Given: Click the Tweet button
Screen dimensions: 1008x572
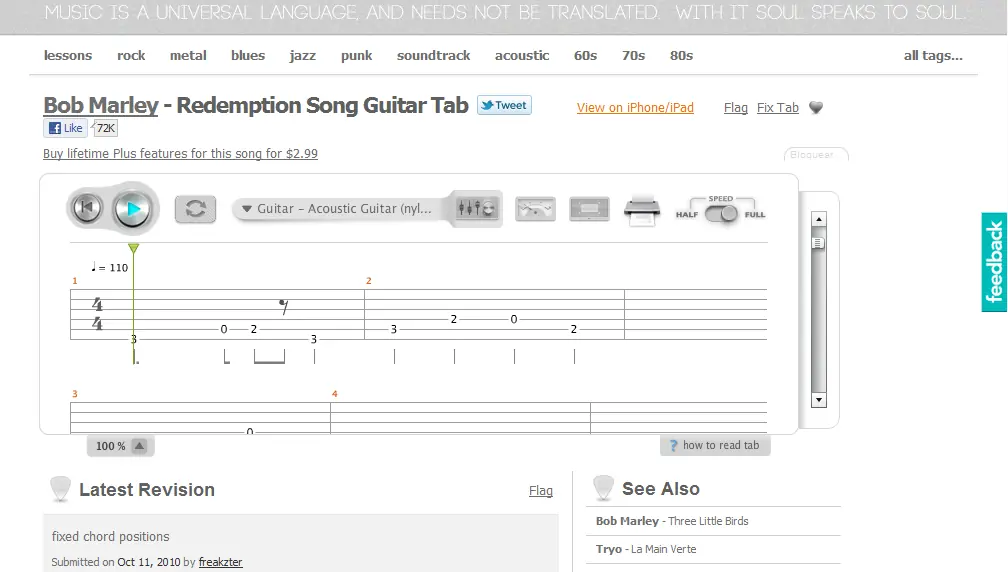Looking at the screenshot, I should pos(504,105).
